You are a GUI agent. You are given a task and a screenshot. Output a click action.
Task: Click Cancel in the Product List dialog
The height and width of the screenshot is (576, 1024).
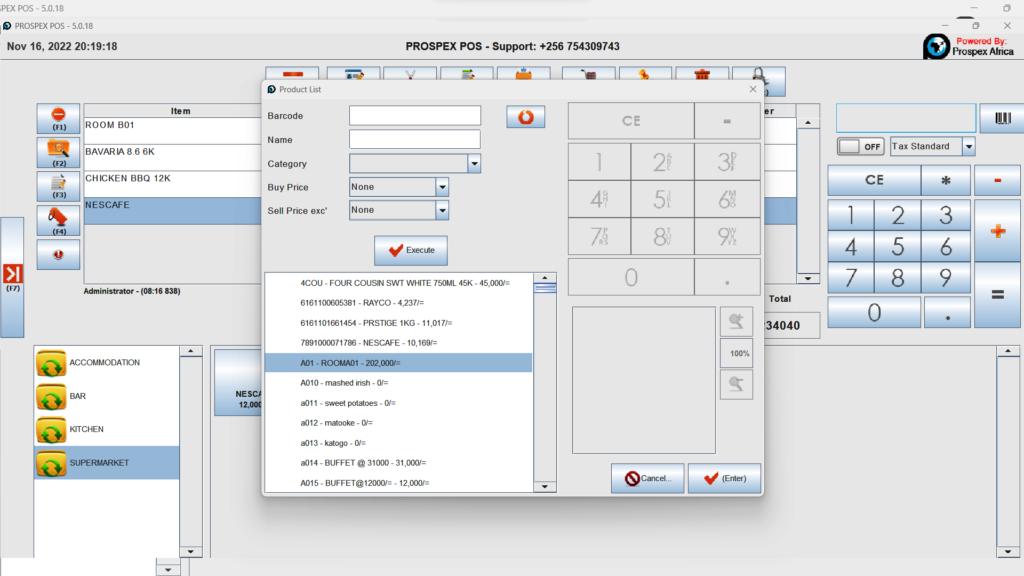tap(646, 478)
